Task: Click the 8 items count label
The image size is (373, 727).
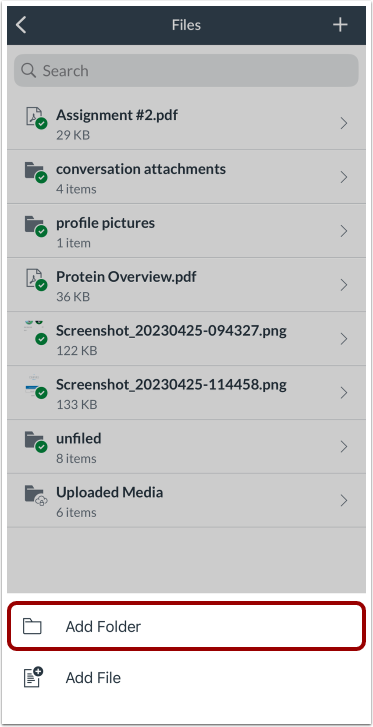Action: click(76, 459)
